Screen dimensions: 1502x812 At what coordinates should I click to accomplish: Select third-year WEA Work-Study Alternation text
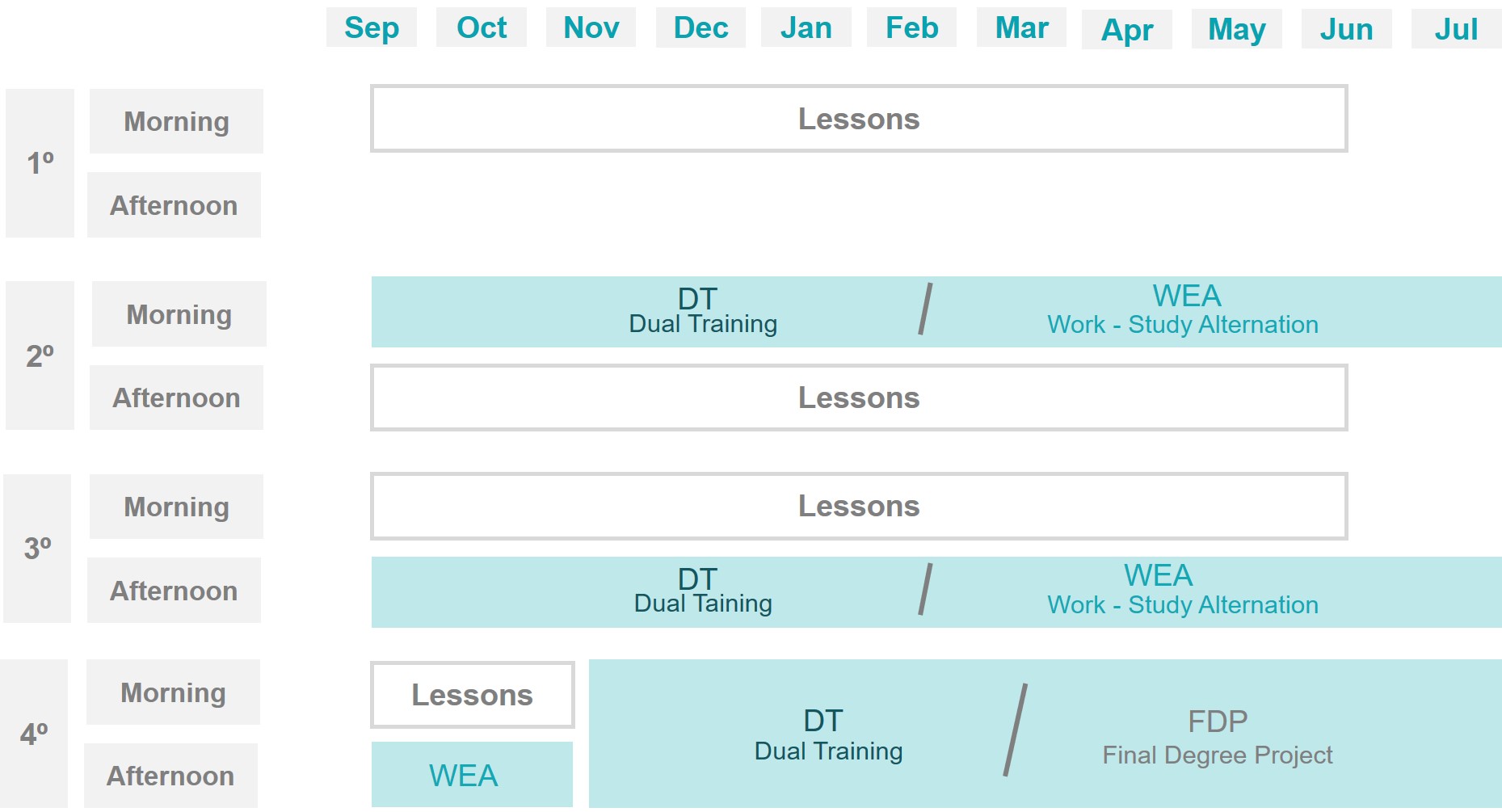point(1183,590)
